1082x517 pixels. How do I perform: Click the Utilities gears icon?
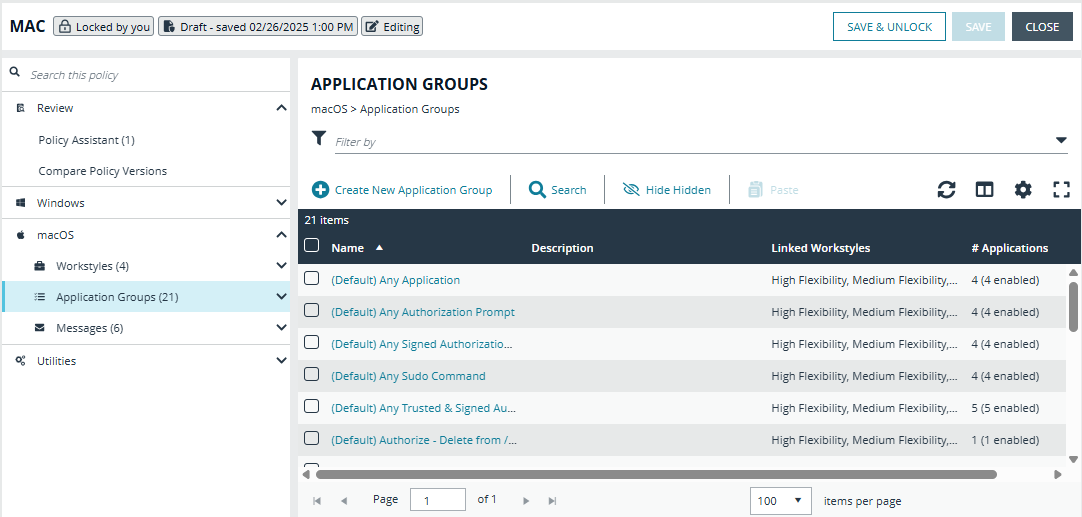(21, 360)
